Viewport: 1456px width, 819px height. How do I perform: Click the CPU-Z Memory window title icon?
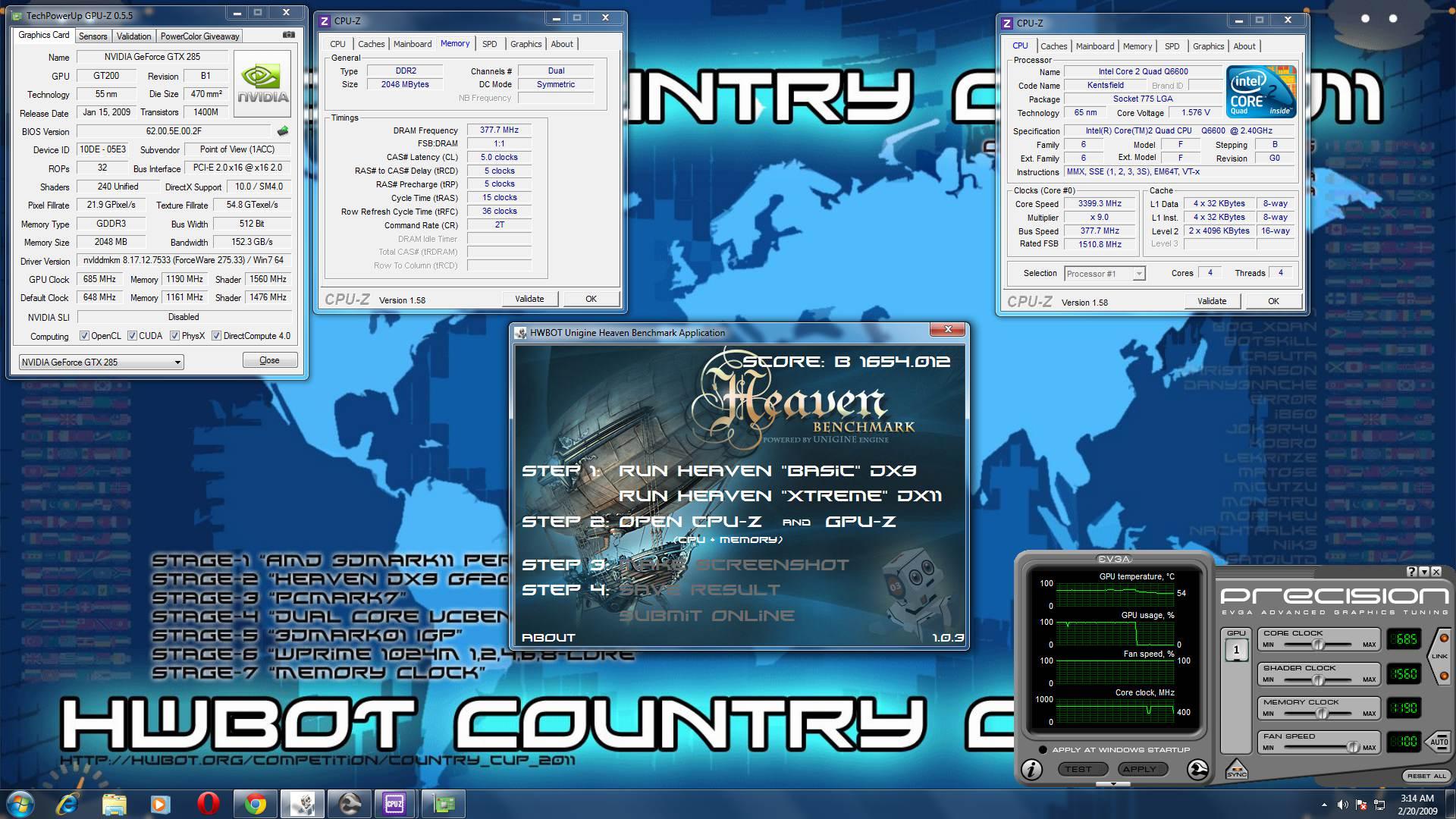click(x=325, y=20)
